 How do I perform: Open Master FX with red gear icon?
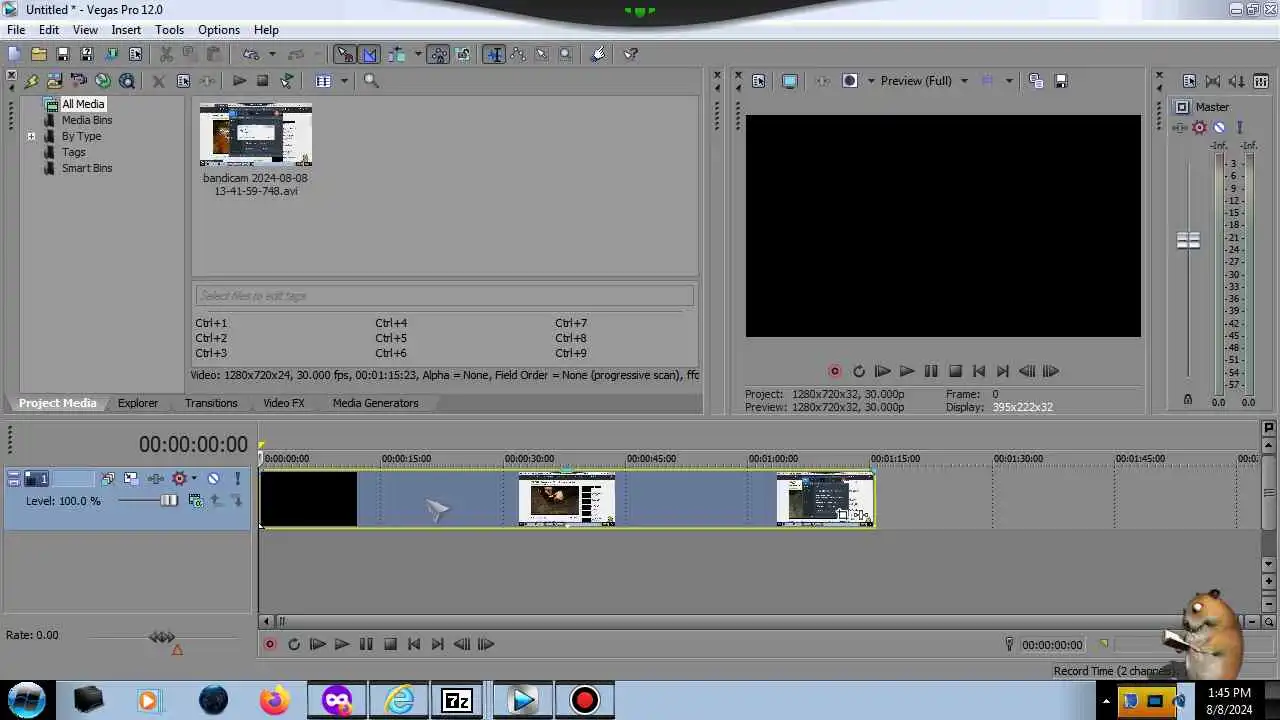pyautogui.click(x=1199, y=127)
